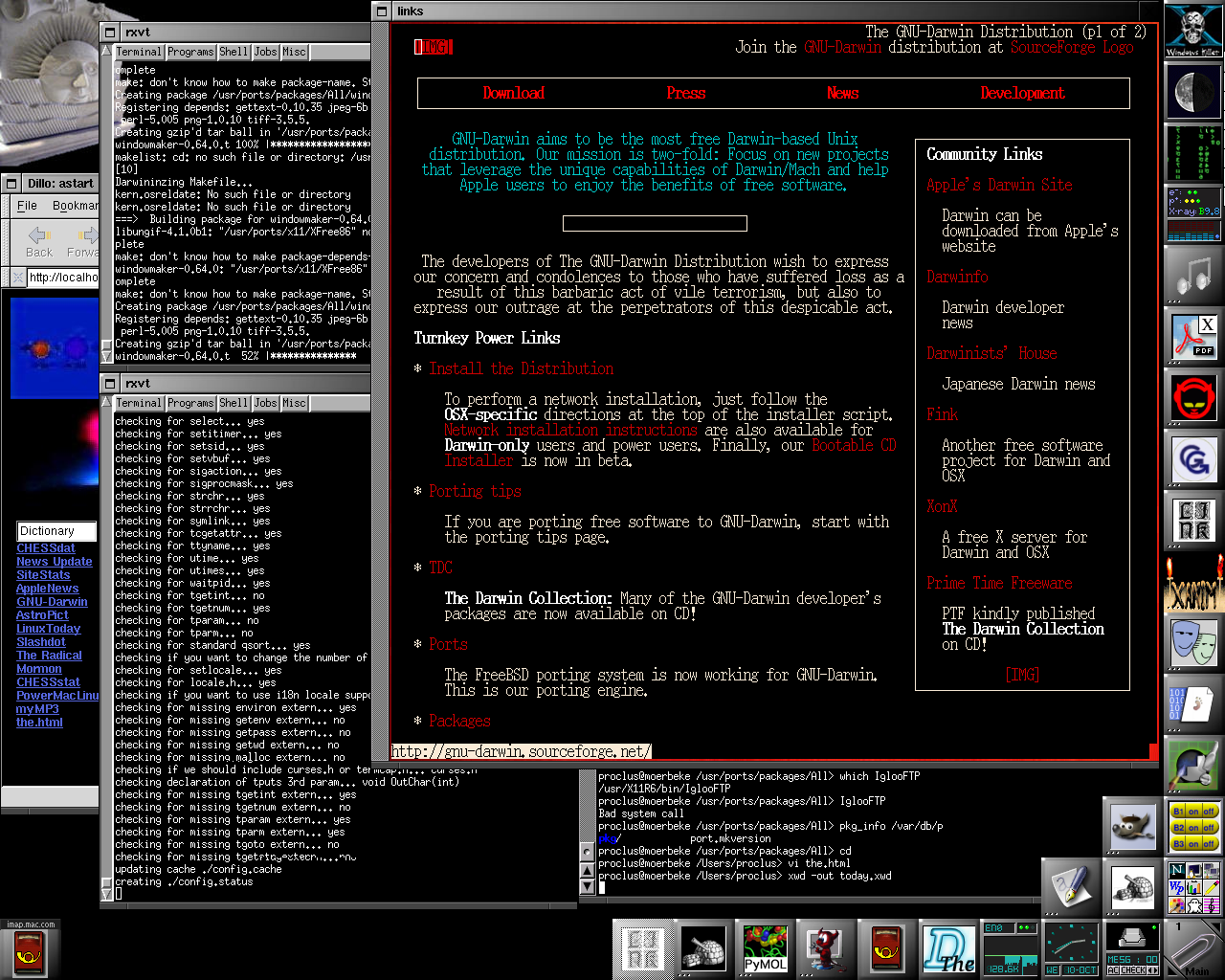Image resolution: width=1225 pixels, height=980 pixels.
Task: Follow the Apple's Darwin Site link
Action: [999, 185]
